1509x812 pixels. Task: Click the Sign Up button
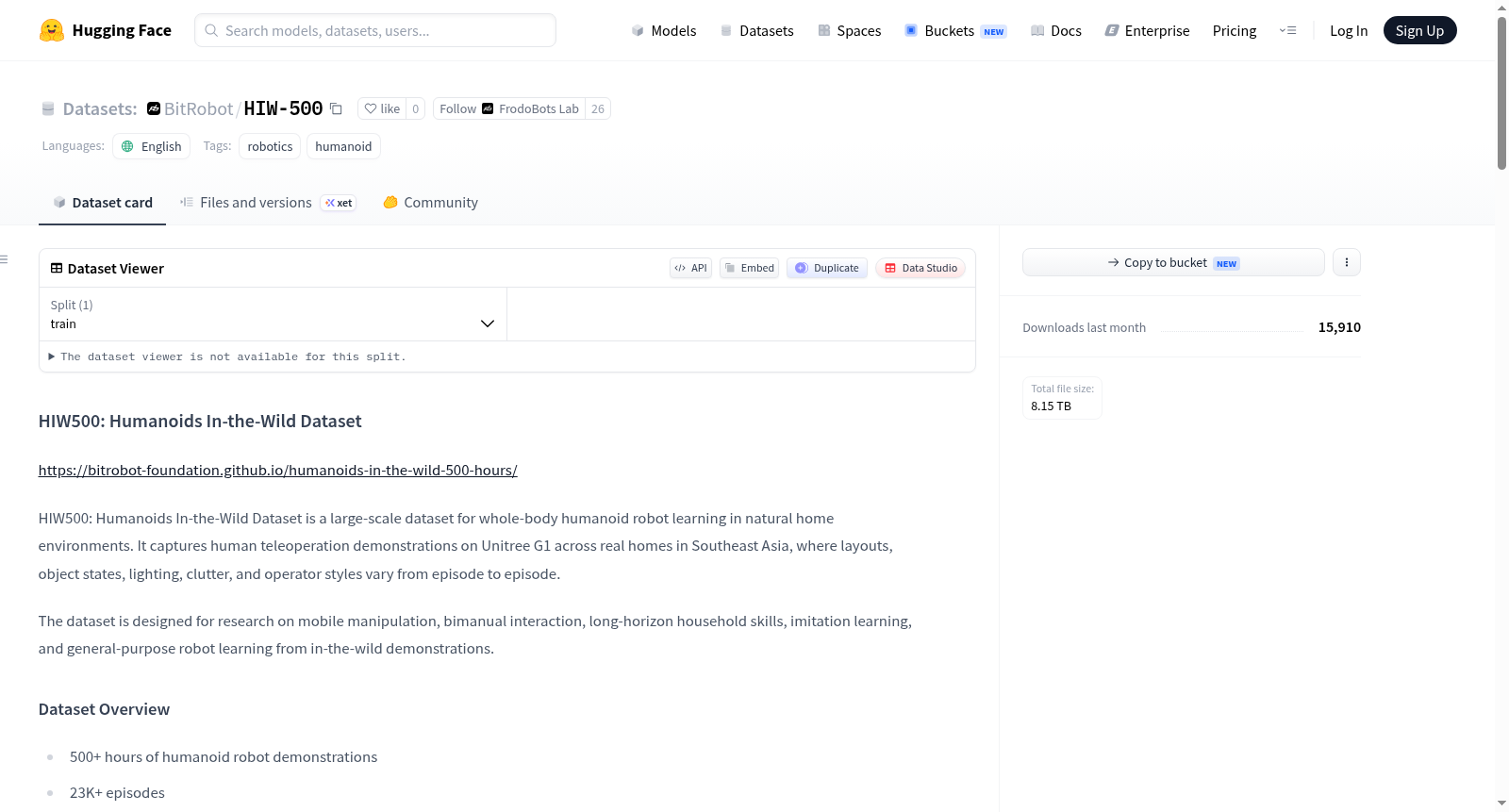(1420, 30)
